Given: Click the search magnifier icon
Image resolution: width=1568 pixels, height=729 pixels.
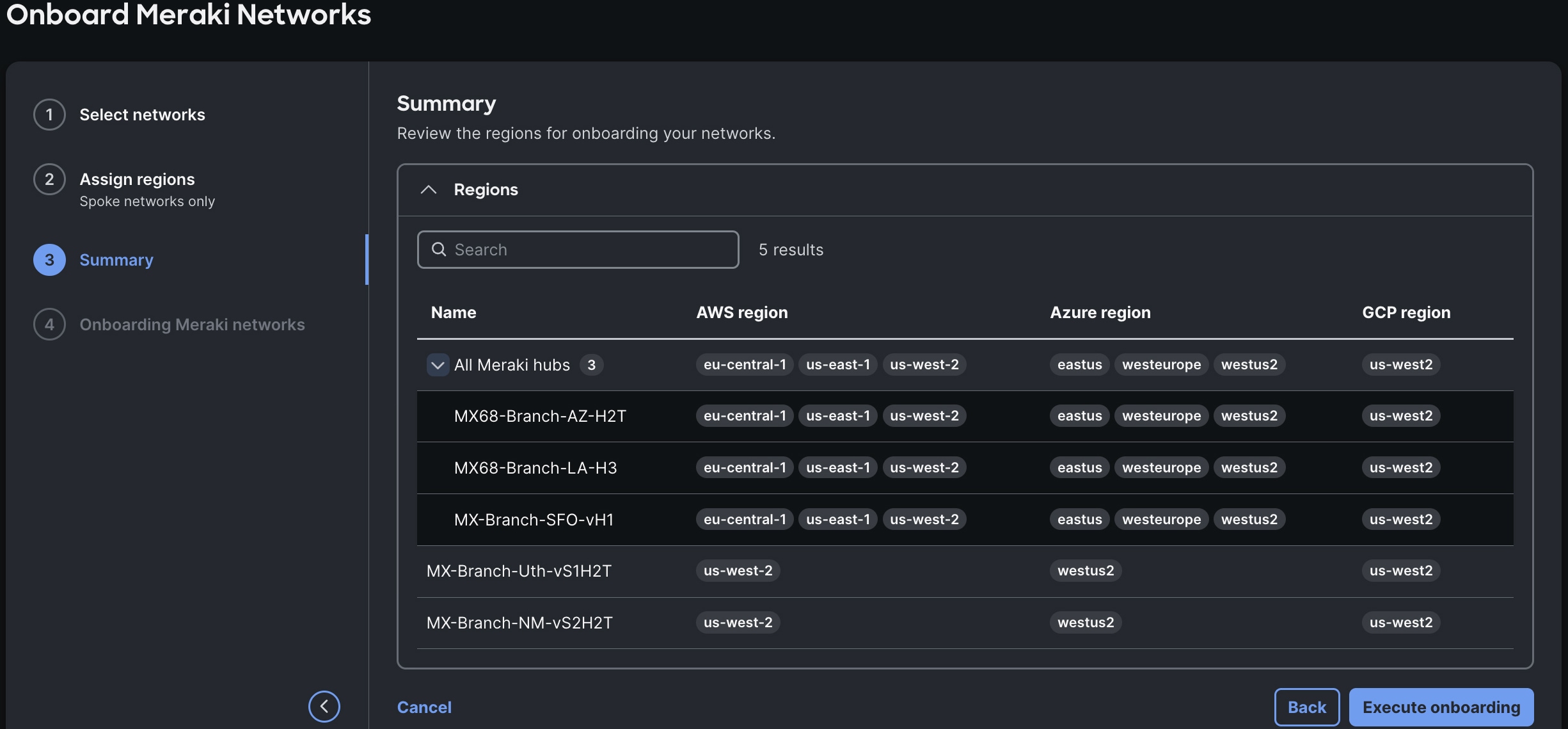Looking at the screenshot, I should 439,250.
